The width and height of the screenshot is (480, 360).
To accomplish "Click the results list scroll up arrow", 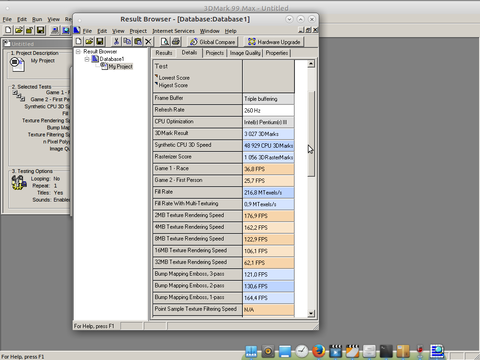I will point(311,63).
